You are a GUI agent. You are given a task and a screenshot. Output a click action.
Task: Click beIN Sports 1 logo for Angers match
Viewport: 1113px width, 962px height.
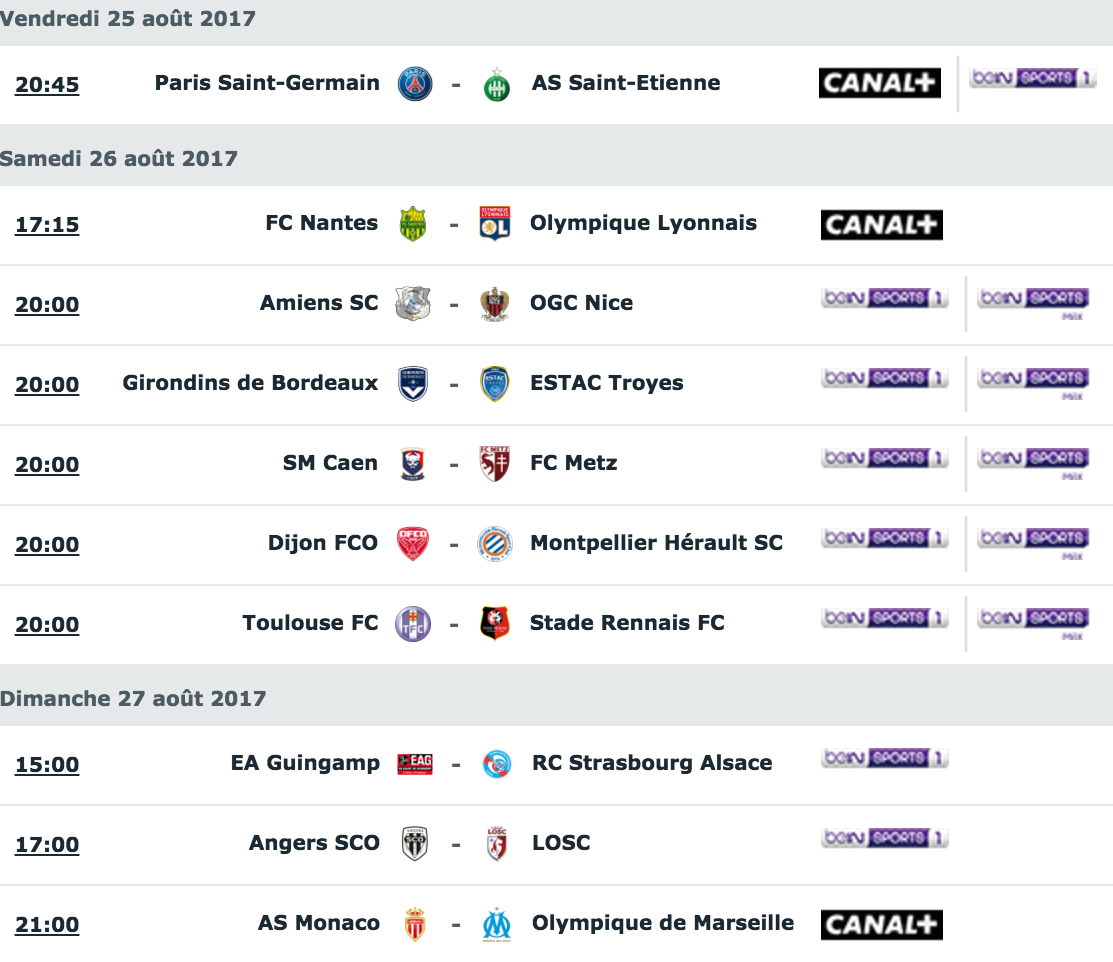pos(885,838)
